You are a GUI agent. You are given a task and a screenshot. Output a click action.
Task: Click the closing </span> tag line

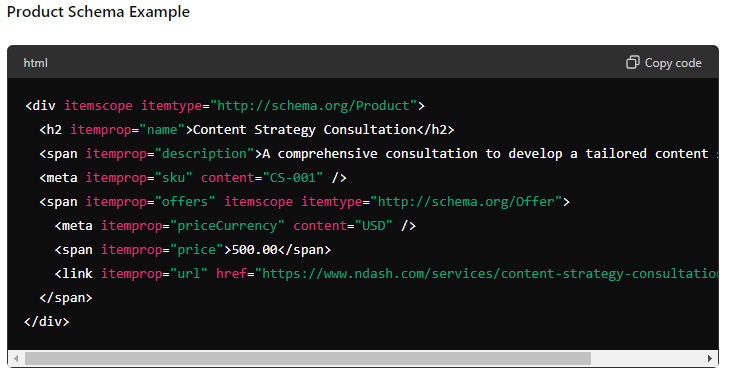pos(66,298)
